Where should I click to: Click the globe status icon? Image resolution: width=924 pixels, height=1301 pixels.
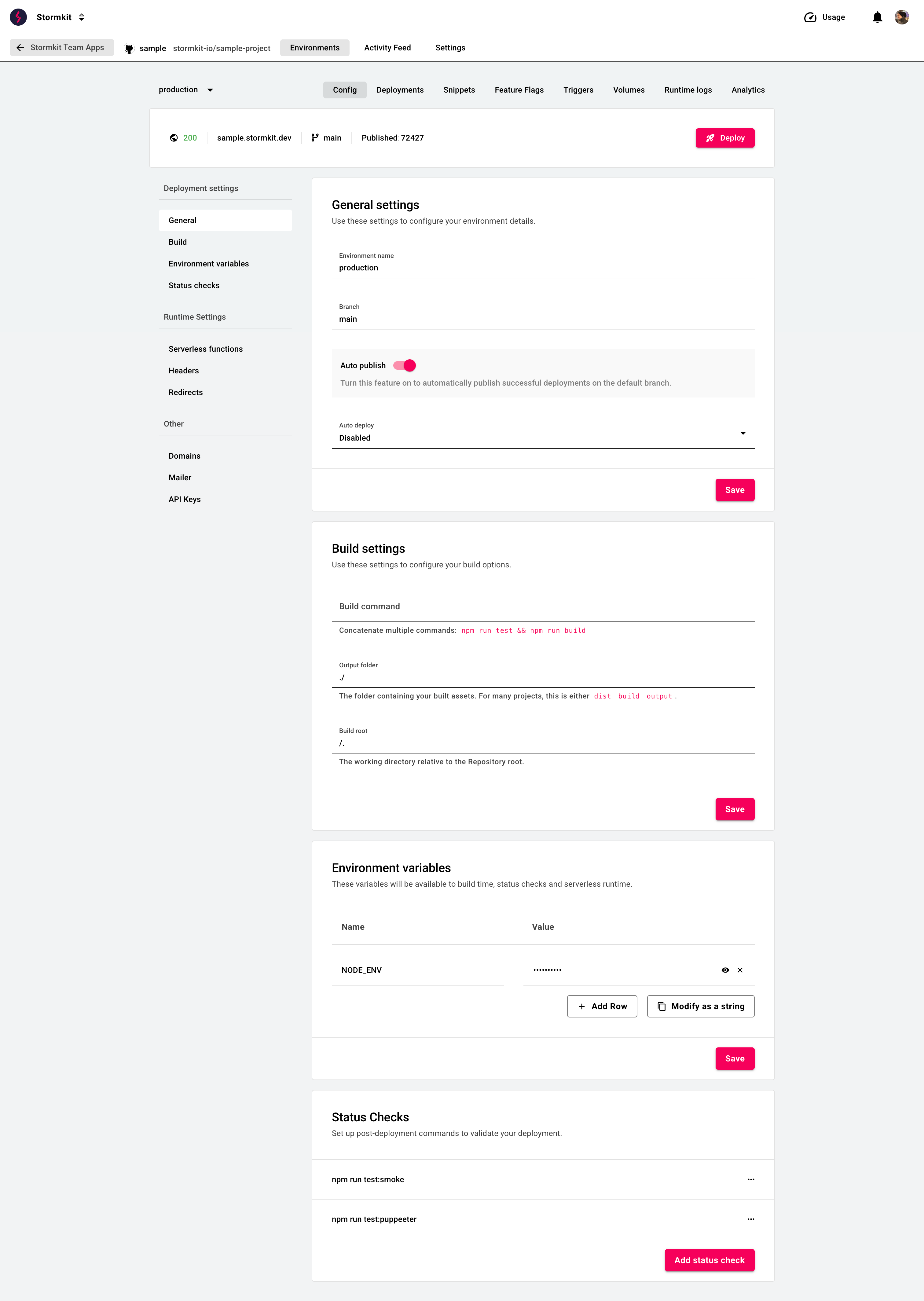pyautogui.click(x=174, y=138)
